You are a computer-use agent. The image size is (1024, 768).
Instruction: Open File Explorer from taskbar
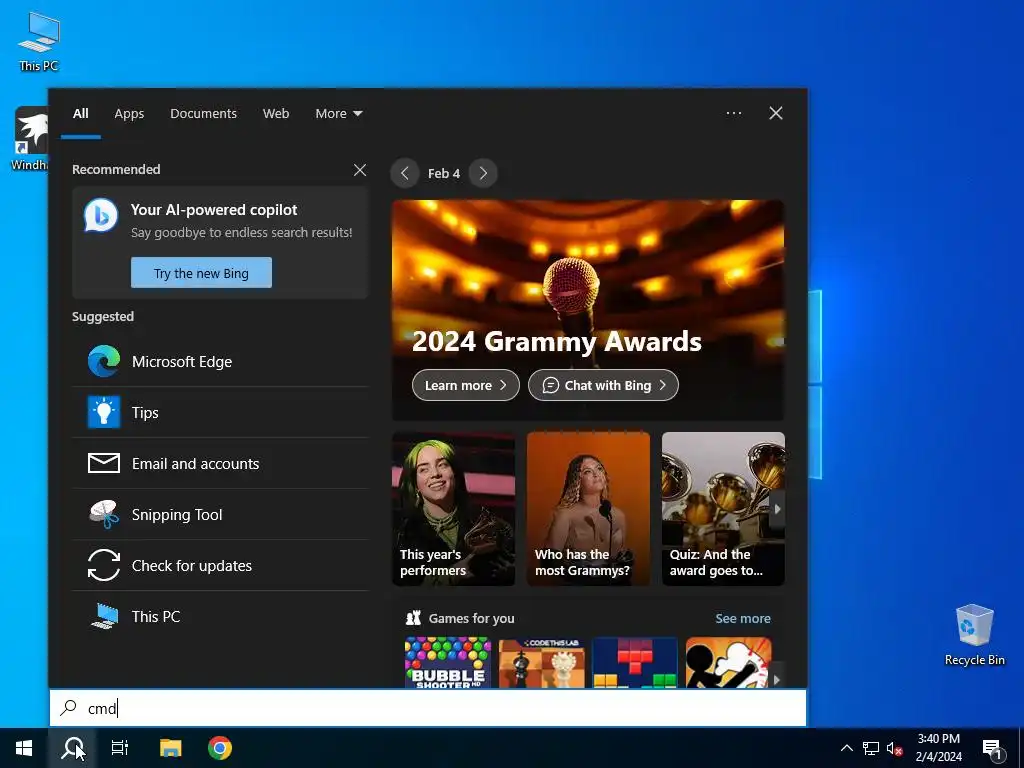tap(170, 748)
